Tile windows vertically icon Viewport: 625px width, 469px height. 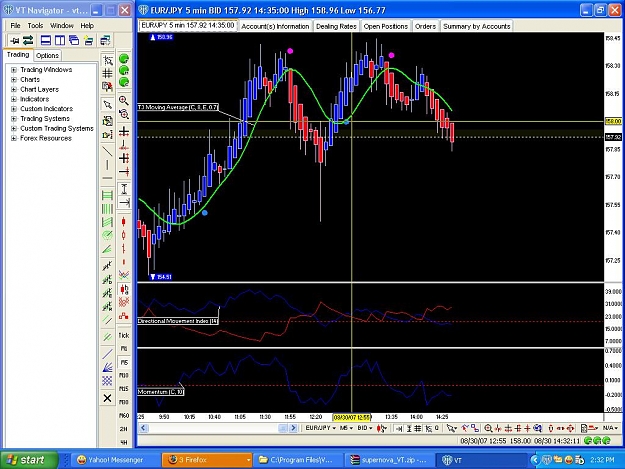coord(60,40)
